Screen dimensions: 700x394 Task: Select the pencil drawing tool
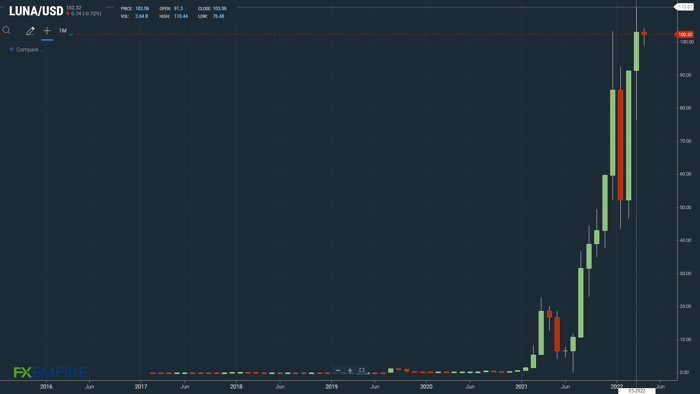30,31
